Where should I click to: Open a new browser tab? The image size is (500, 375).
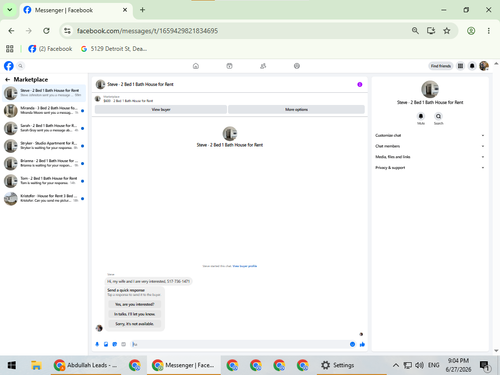click(142, 10)
